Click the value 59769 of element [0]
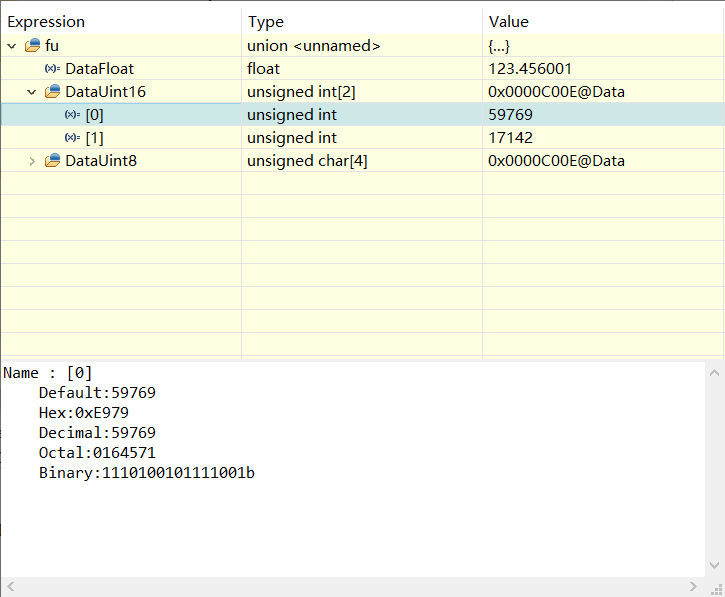The image size is (725, 597). coord(510,115)
